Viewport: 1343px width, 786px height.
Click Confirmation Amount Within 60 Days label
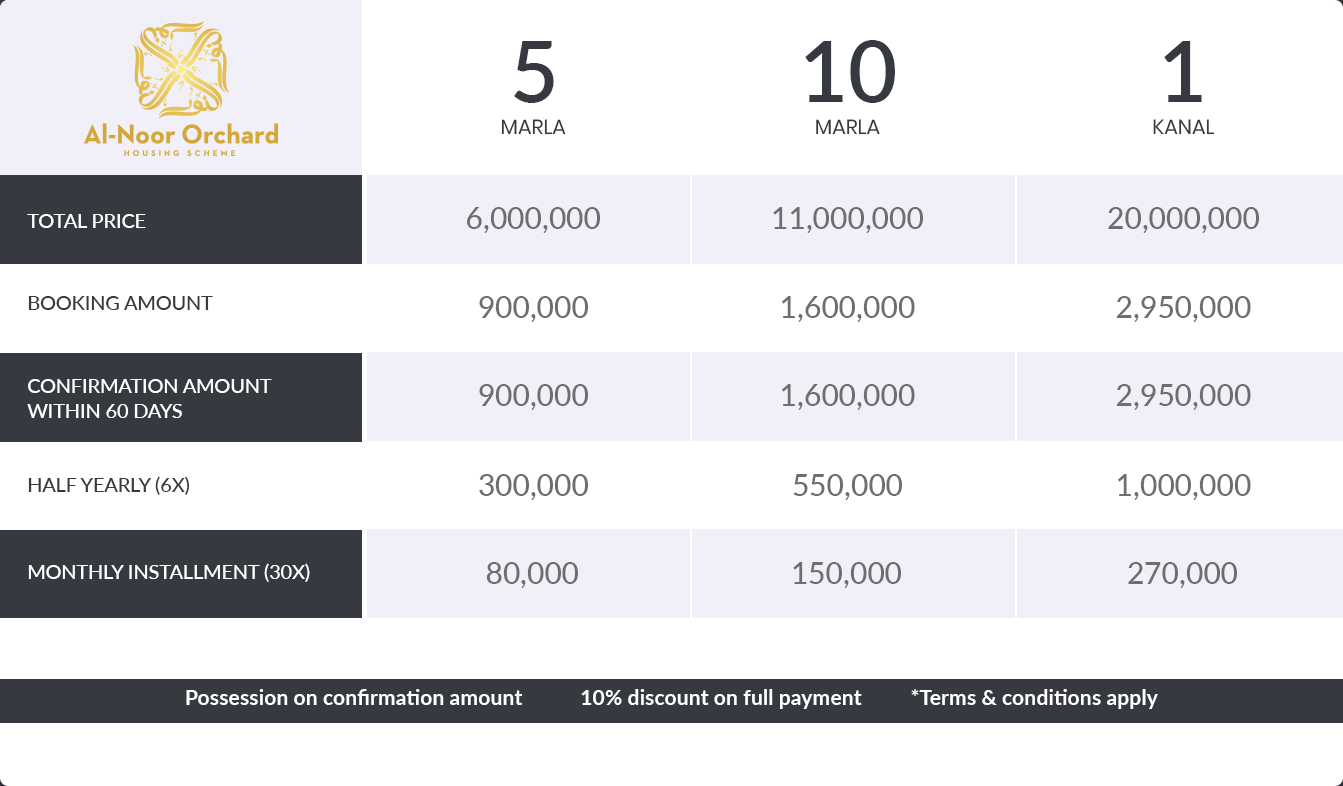coord(149,398)
